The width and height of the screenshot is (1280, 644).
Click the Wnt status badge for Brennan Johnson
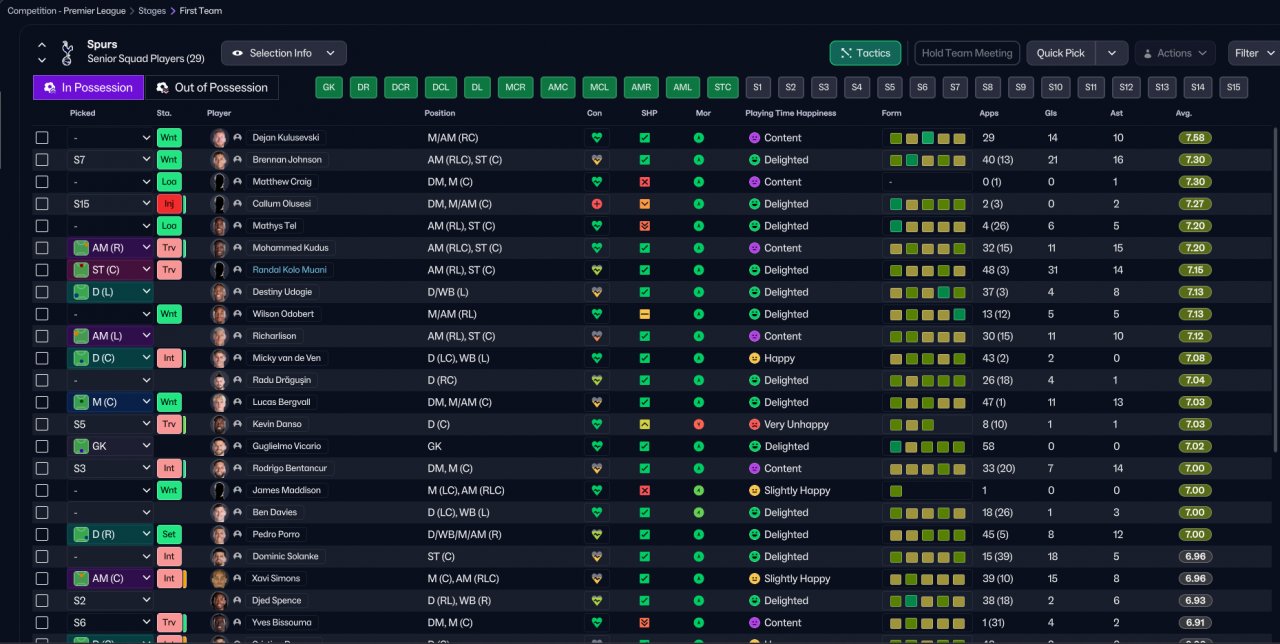[x=169, y=160]
